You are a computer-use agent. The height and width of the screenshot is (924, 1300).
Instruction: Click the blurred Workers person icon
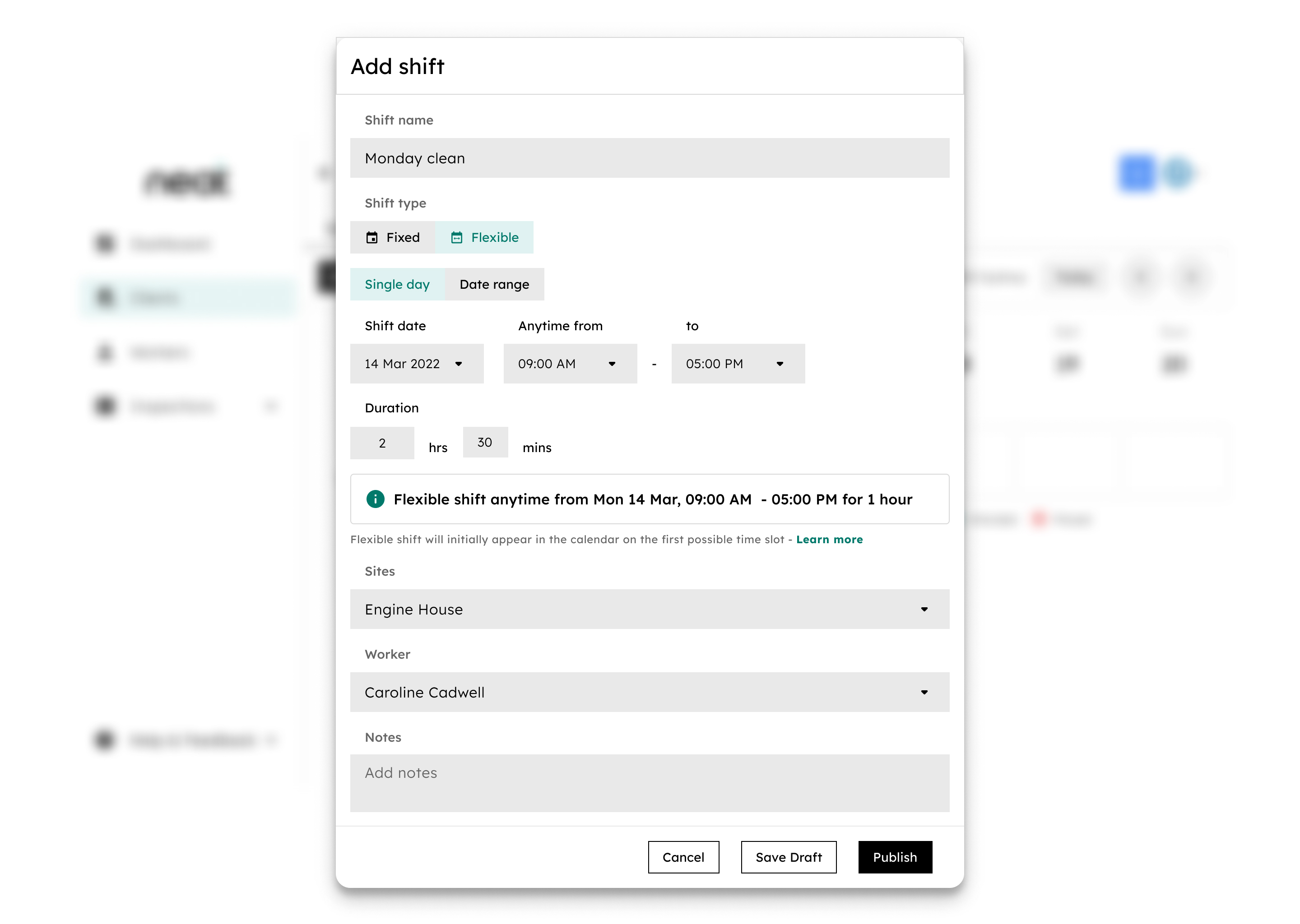pyautogui.click(x=105, y=352)
